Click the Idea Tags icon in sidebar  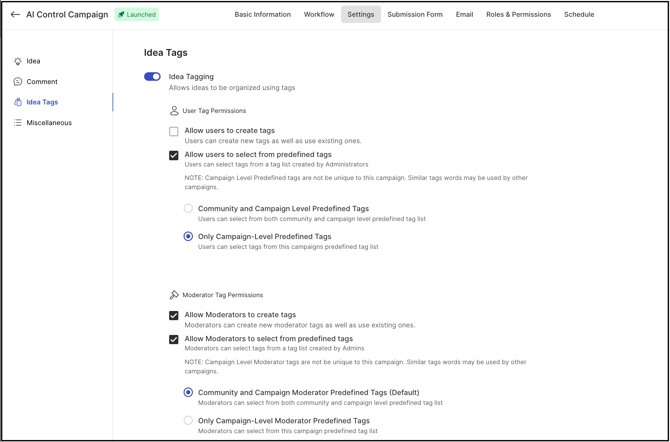18,102
